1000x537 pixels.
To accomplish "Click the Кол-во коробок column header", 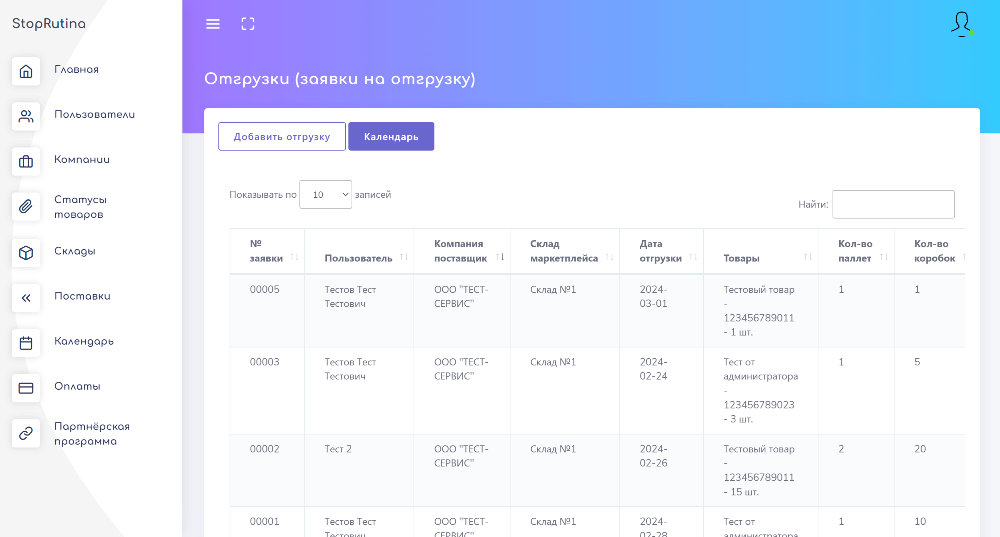I will pos(934,251).
